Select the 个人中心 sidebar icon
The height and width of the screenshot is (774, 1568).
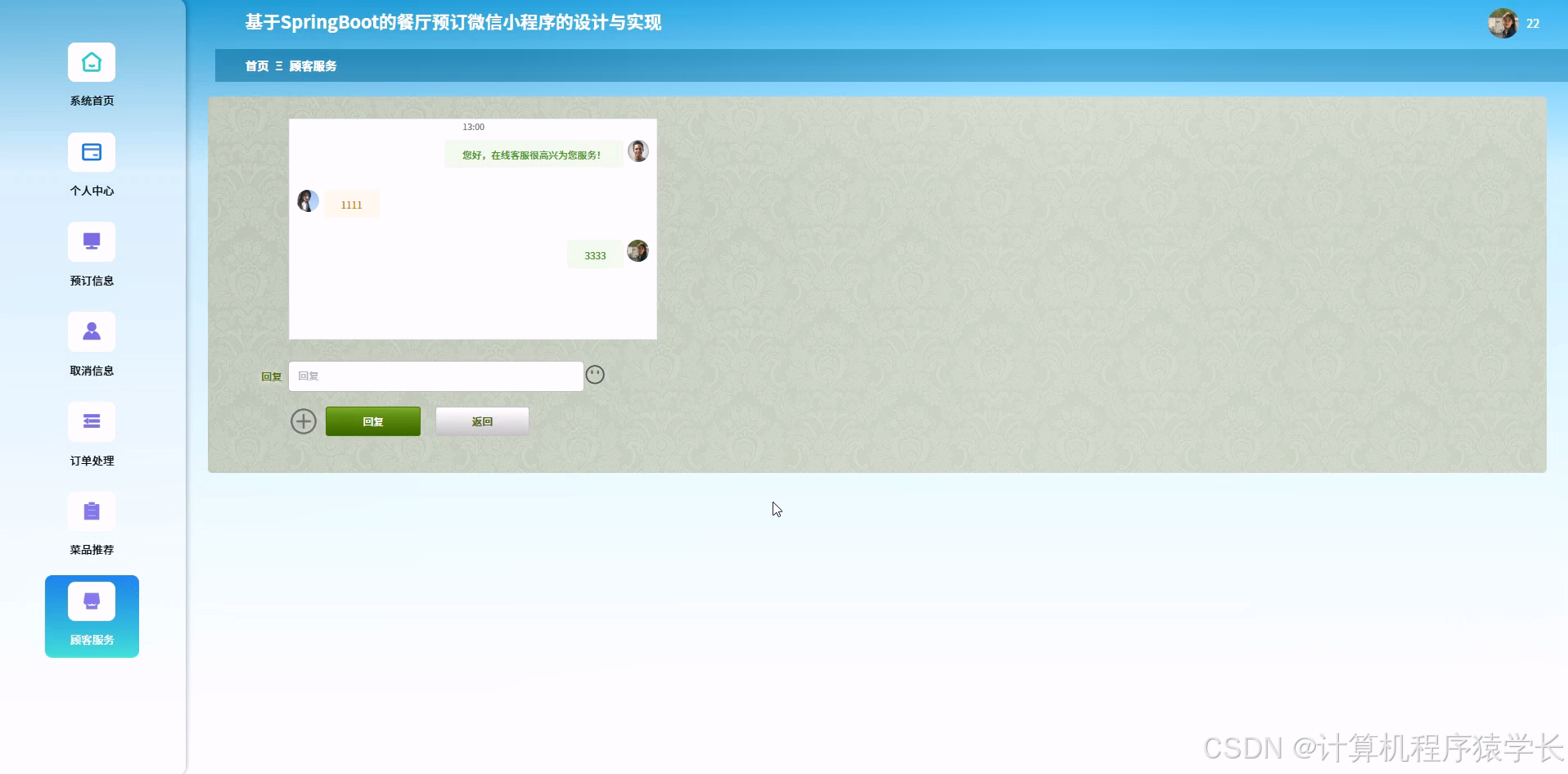91,152
